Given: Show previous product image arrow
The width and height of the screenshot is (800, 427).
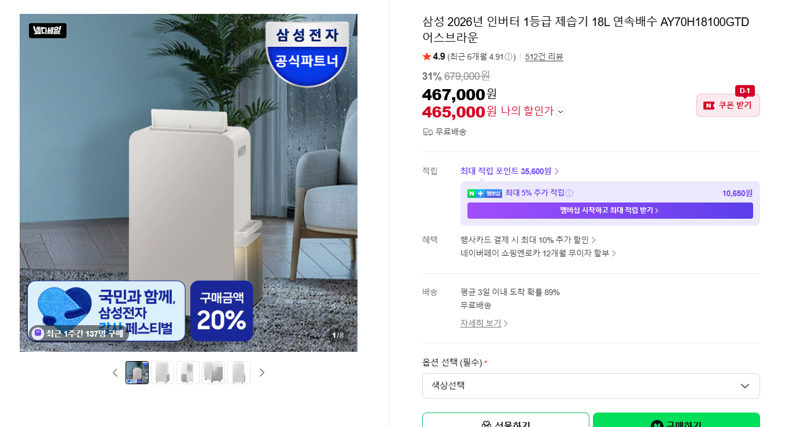Looking at the screenshot, I should click(115, 373).
